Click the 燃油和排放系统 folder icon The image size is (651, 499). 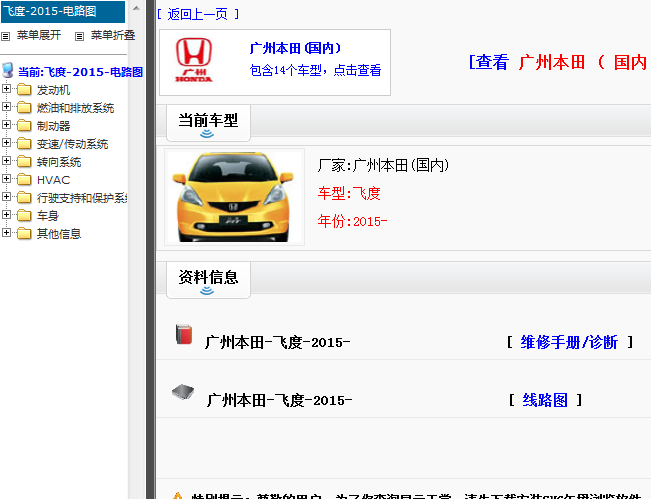[x=24, y=108]
